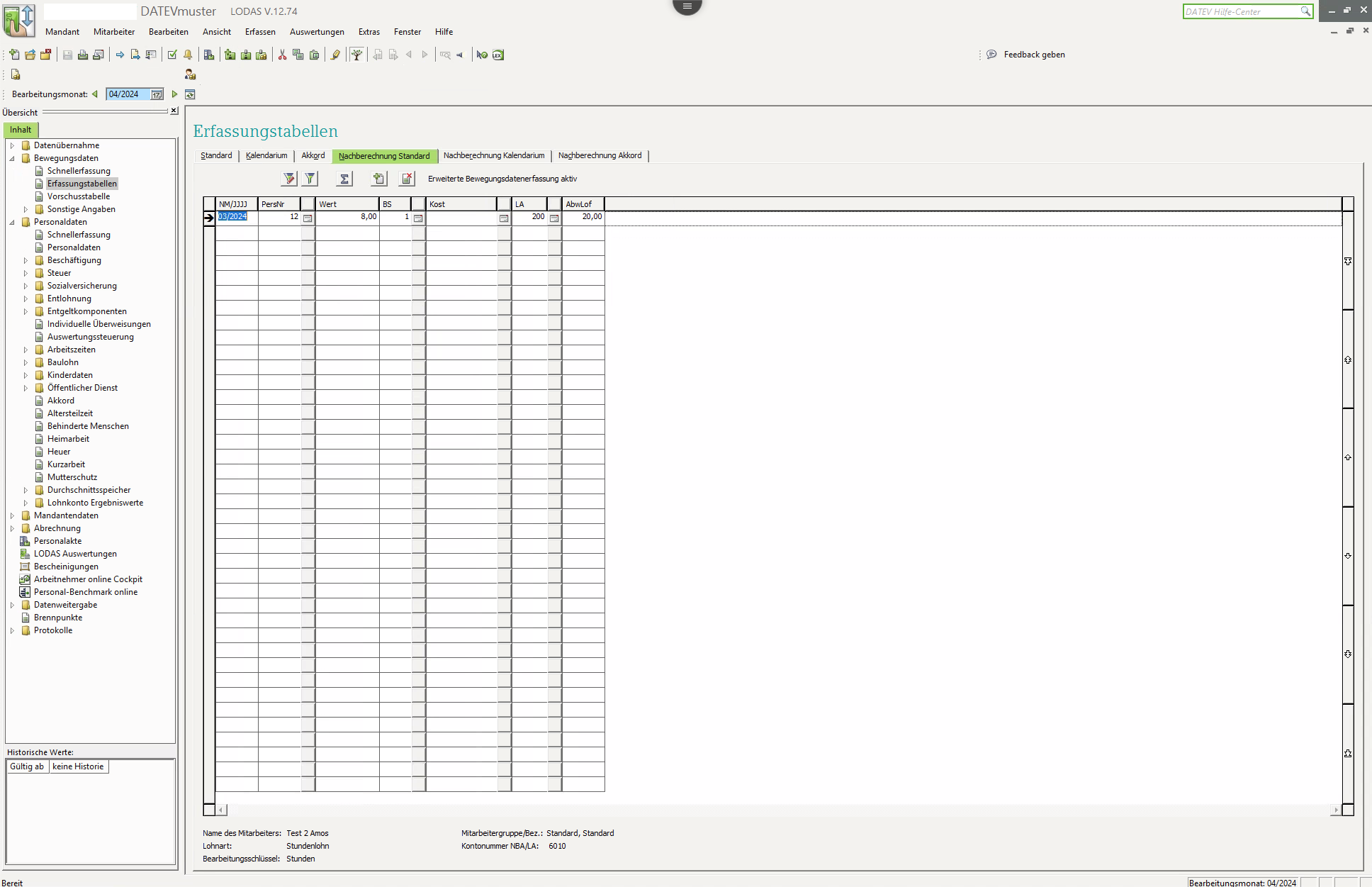Image resolution: width=1372 pixels, height=887 pixels.
Task: Click the help cursor question mark icon
Action: click(x=482, y=55)
